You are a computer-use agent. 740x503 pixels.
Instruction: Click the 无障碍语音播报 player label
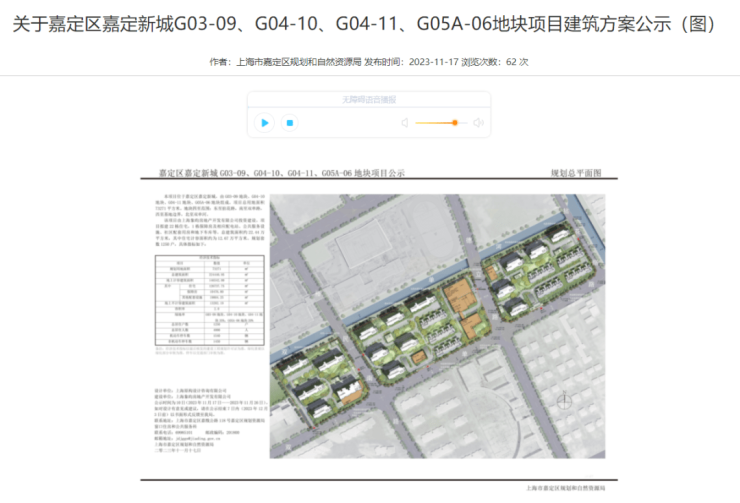click(x=369, y=99)
